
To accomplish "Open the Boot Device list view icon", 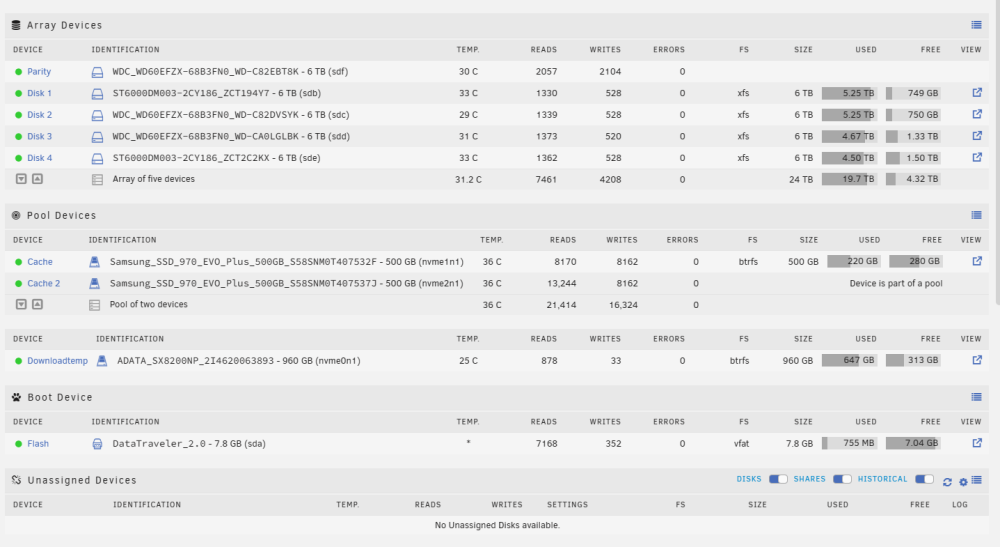I will pos(976,397).
